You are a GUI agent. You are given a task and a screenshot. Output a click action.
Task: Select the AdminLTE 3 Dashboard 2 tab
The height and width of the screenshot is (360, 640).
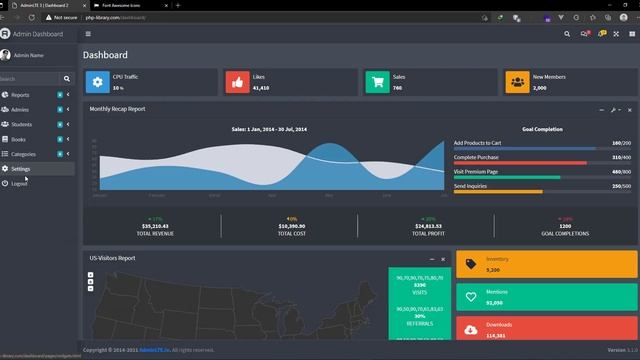point(48,5)
